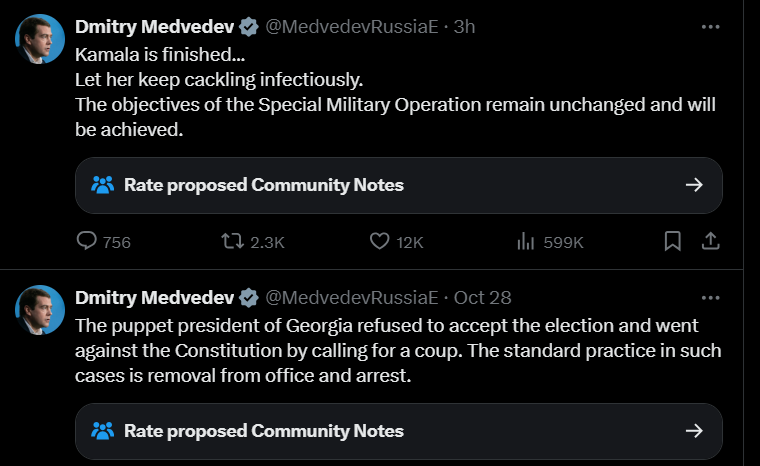Like the tweet with 12K likes
The image size is (760, 466).
(x=379, y=241)
